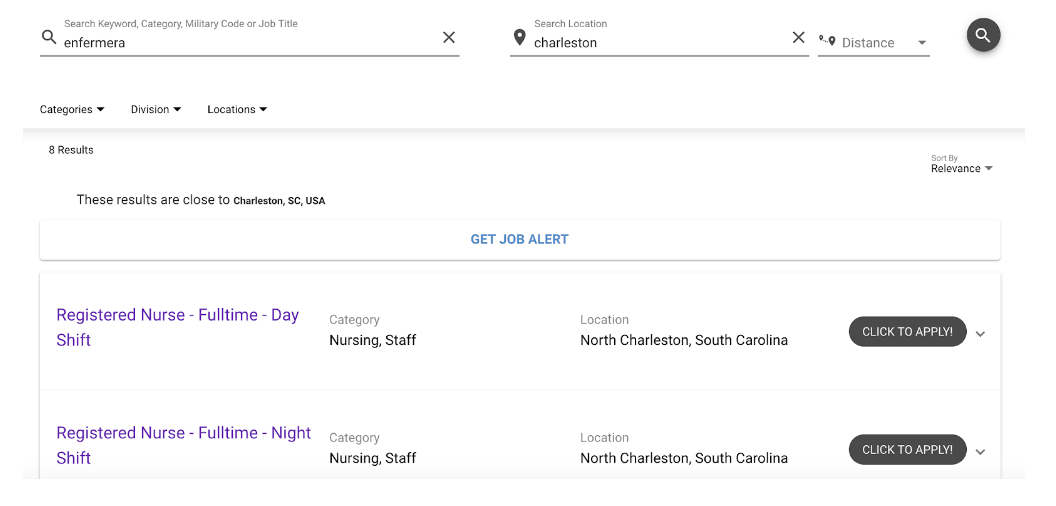The height and width of the screenshot is (506, 1056).
Task: Clear the location field with X icon
Action: click(798, 37)
